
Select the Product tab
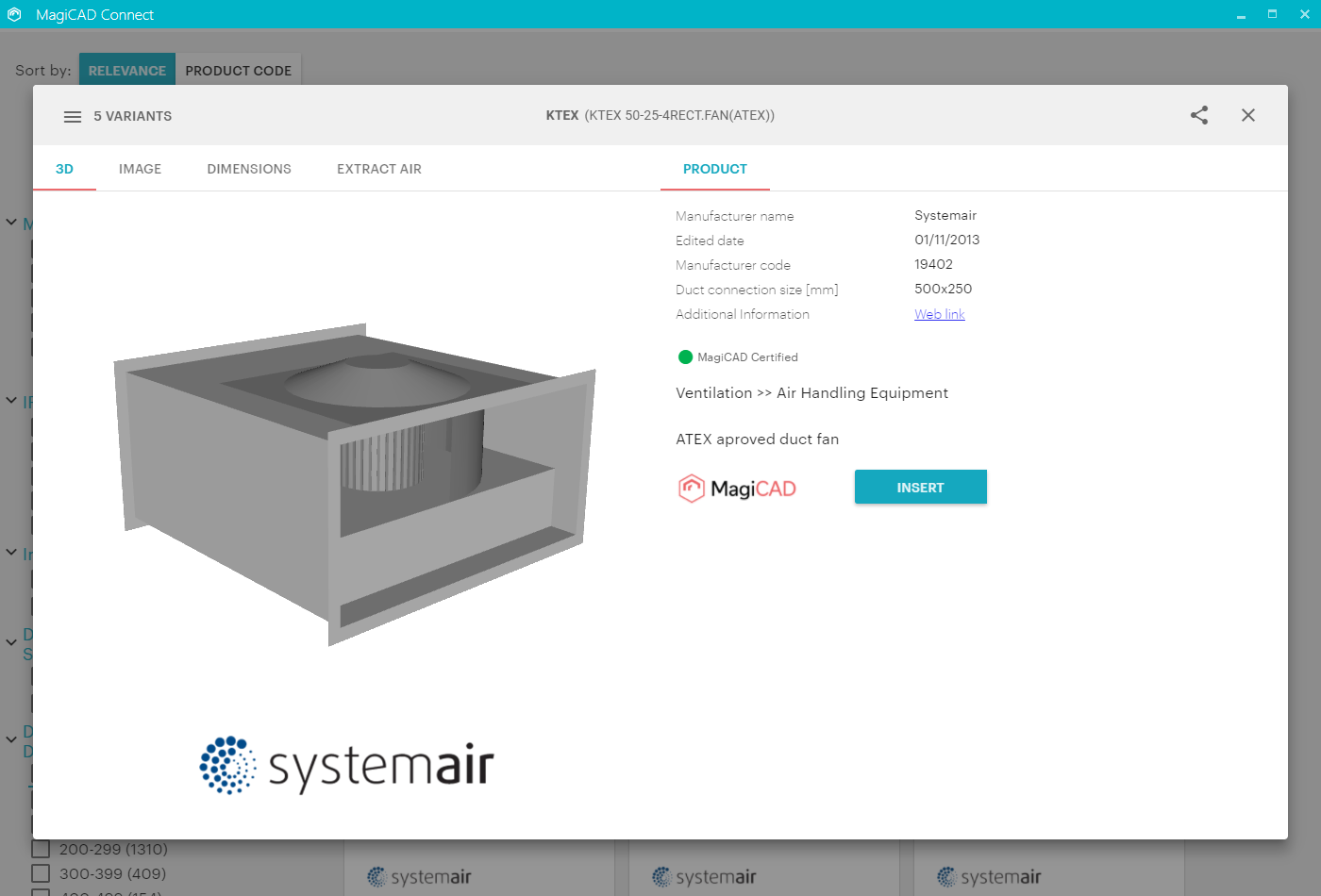715,169
